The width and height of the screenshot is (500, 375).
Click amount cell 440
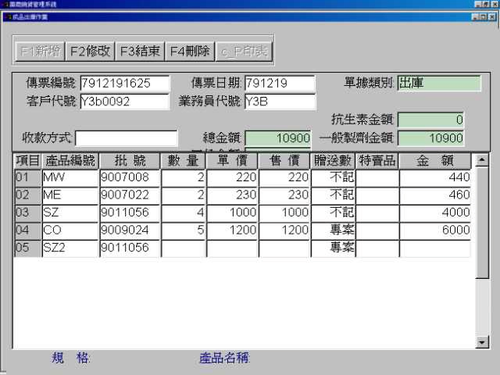(435, 178)
